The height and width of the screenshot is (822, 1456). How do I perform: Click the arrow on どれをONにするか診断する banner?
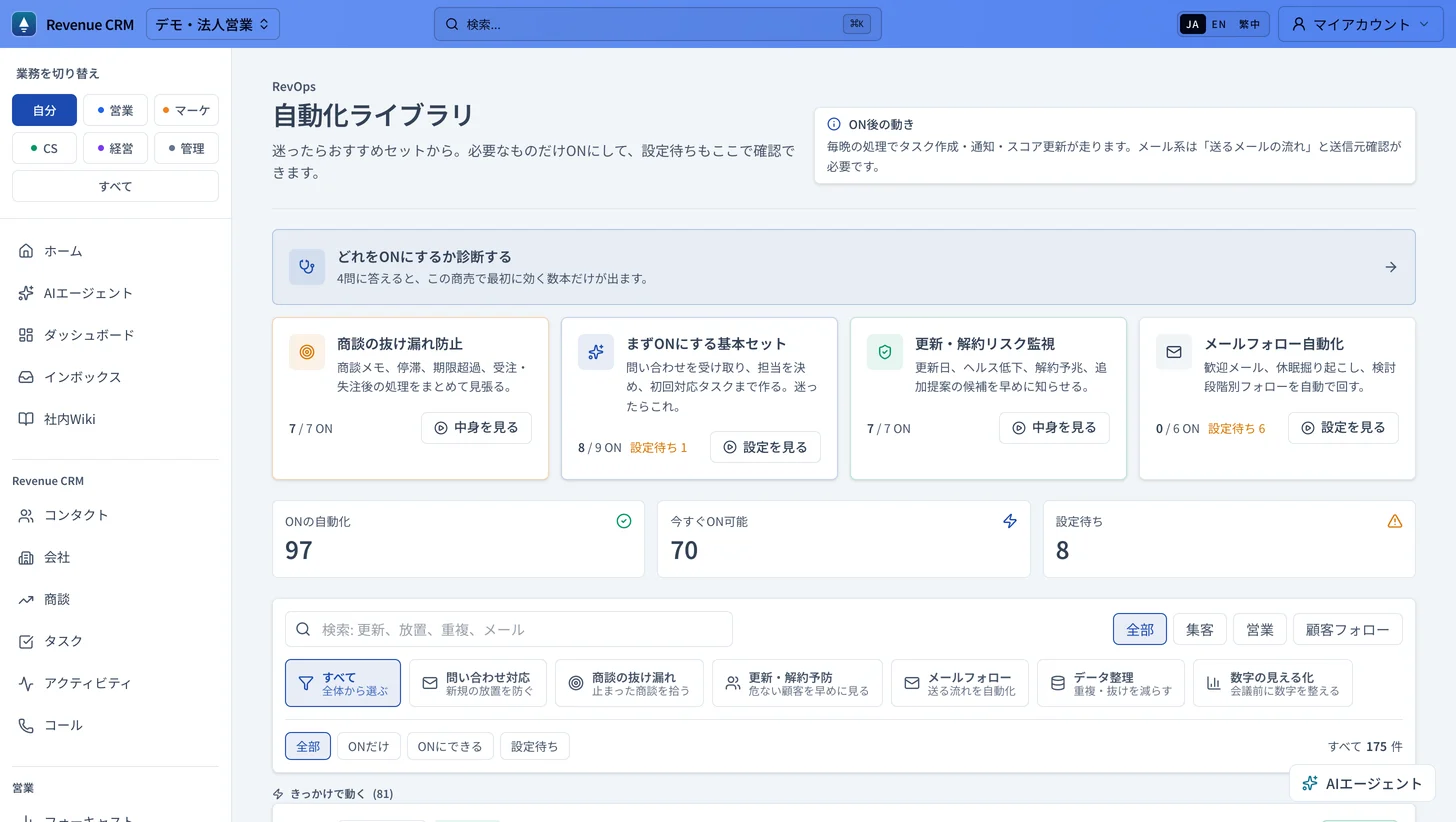coord(1390,267)
